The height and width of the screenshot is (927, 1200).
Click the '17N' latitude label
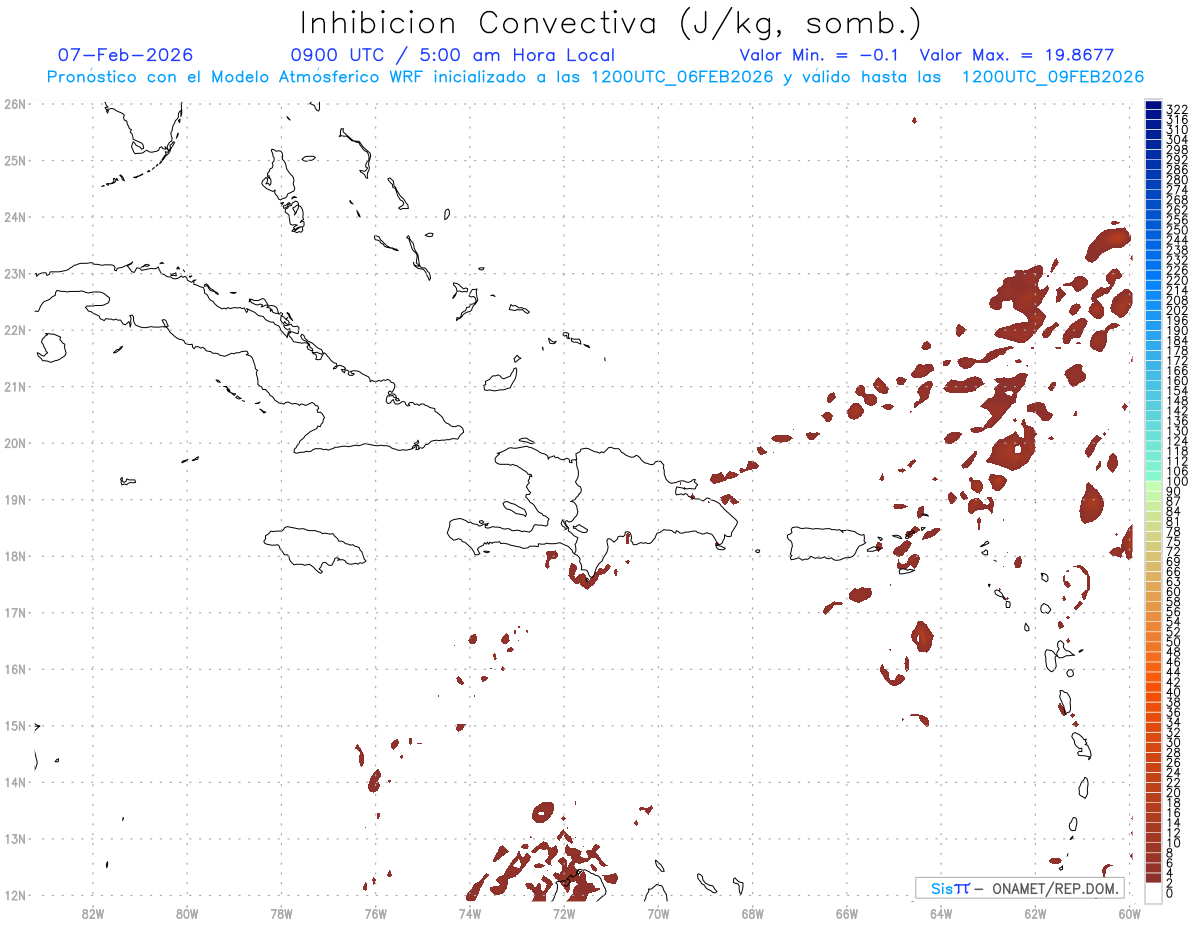[x=14, y=612]
